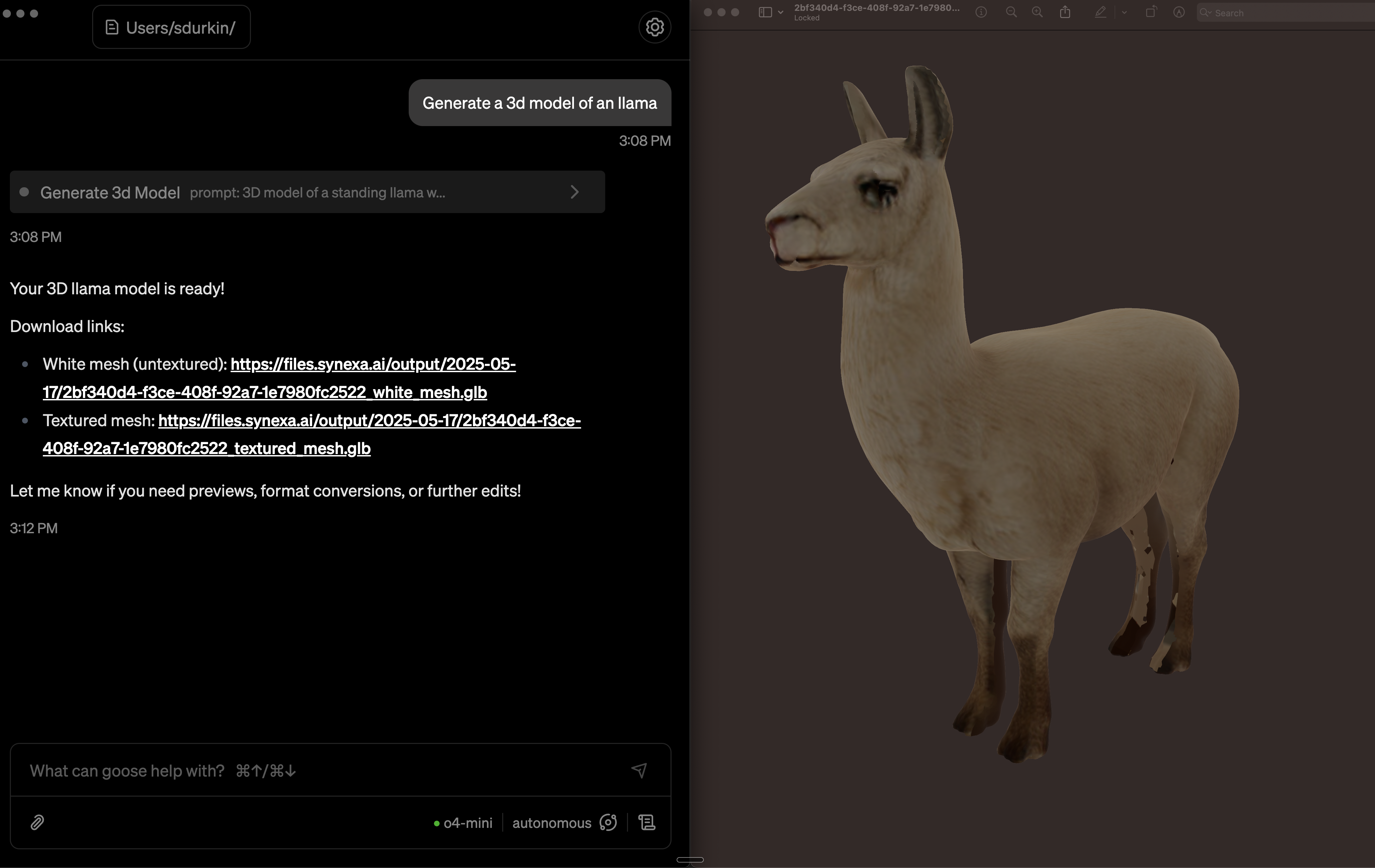The height and width of the screenshot is (868, 1375).
Task: Click the Share icon in Preview toolbar
Action: [x=1065, y=12]
